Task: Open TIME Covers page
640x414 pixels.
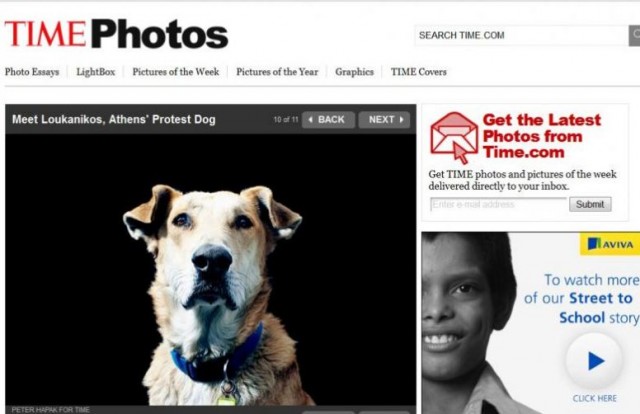Action: point(418,72)
